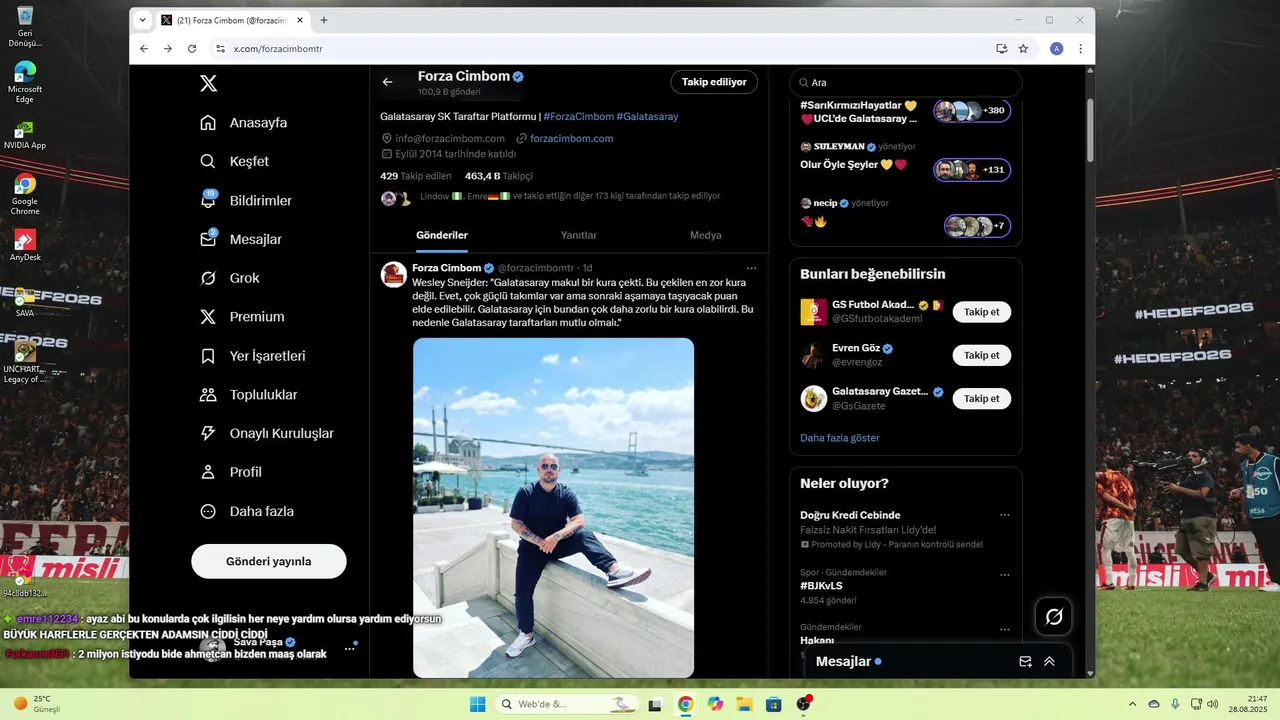Open Windows Start menu
Viewport: 1280px width, 720px height.
tap(478, 704)
